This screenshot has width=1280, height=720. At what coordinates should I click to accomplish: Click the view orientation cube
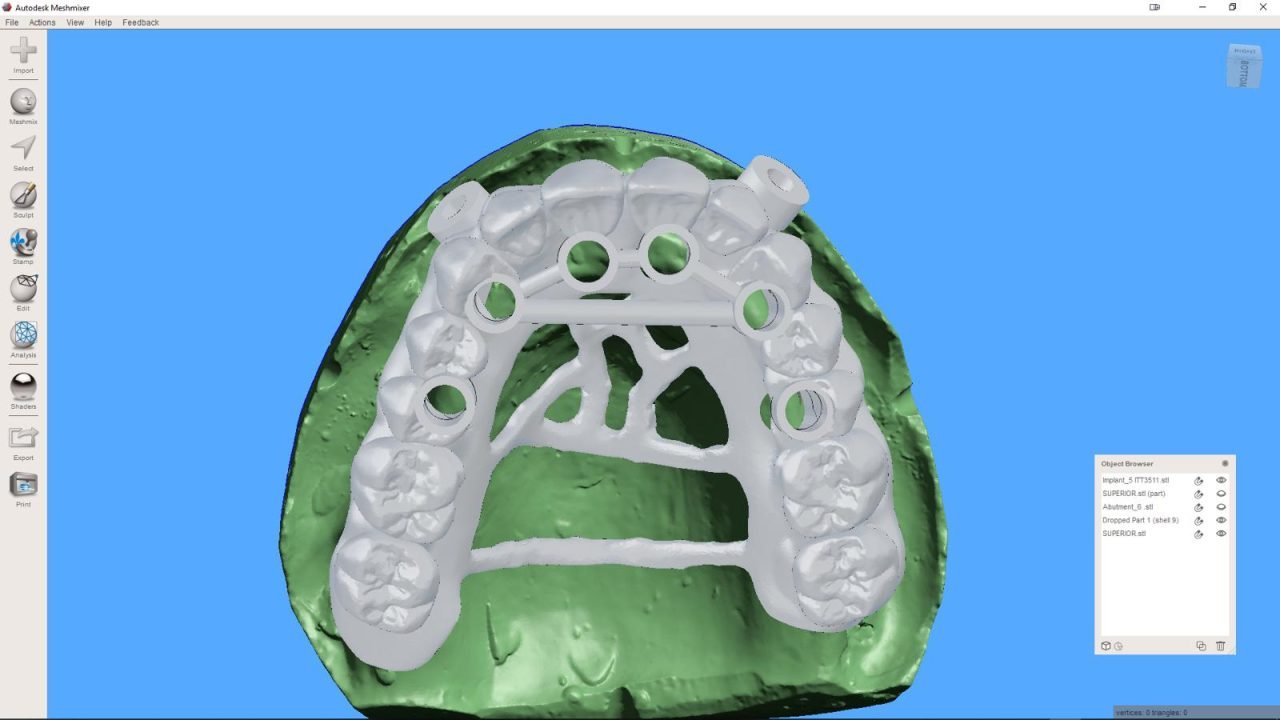(1244, 66)
